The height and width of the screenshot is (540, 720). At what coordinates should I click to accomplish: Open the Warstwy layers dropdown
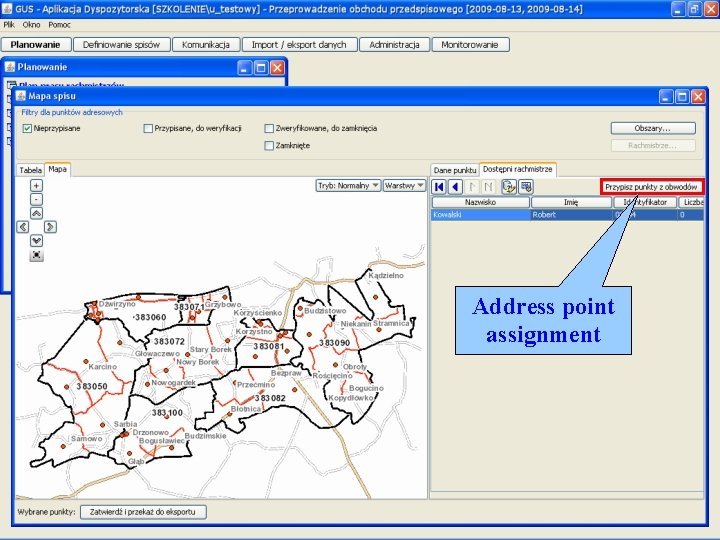(x=404, y=186)
